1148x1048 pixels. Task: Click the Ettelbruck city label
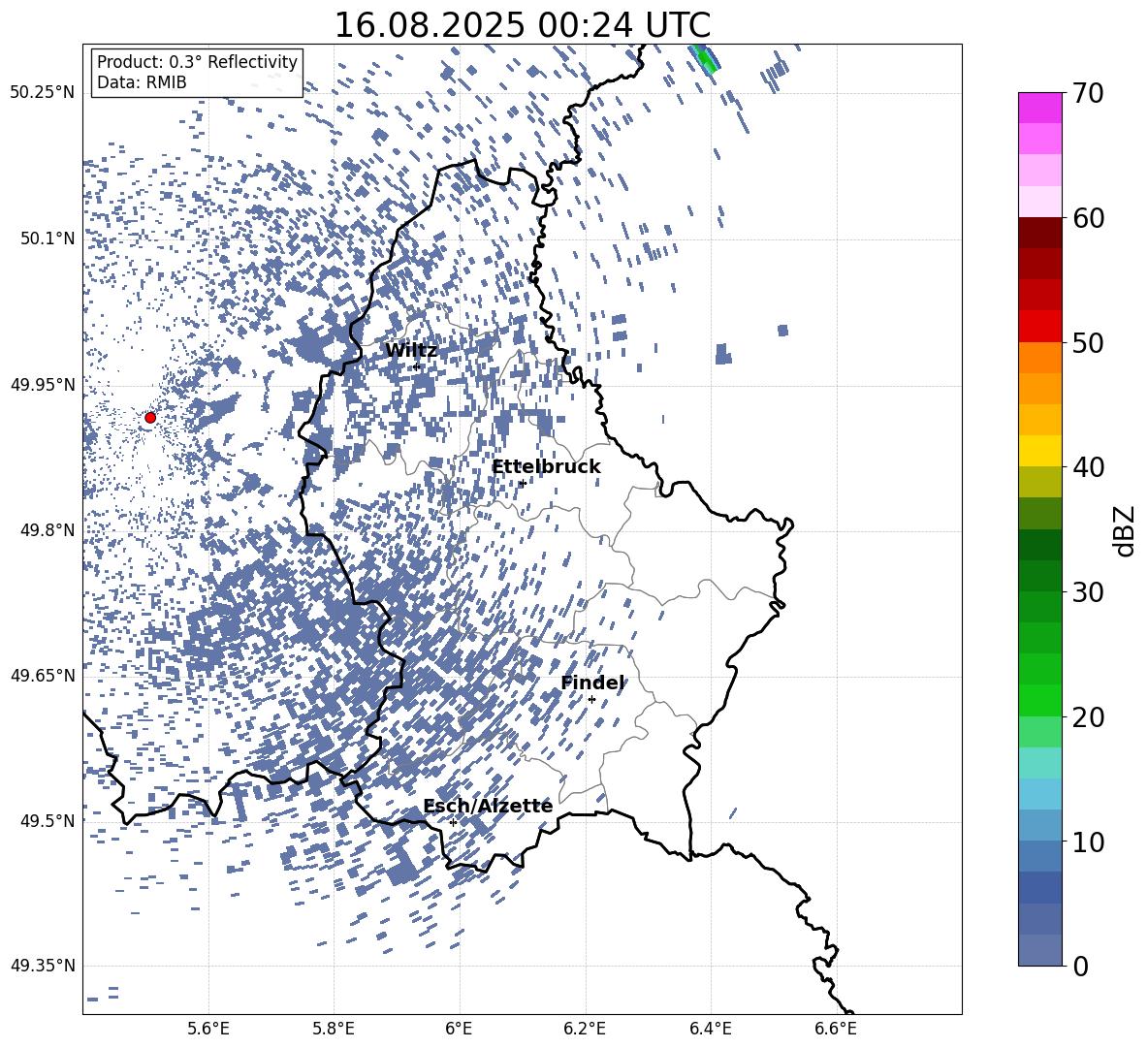tap(546, 467)
